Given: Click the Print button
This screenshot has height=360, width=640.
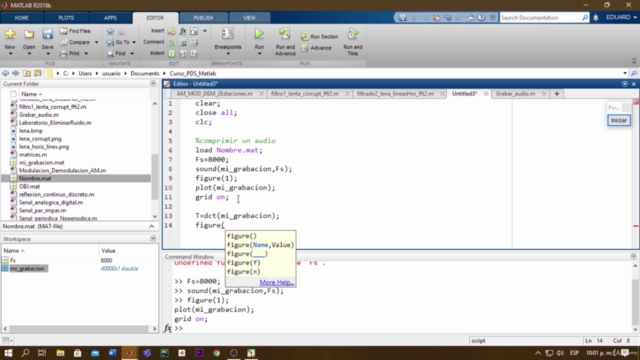Looking at the screenshot, I should pyautogui.click(x=70, y=53).
